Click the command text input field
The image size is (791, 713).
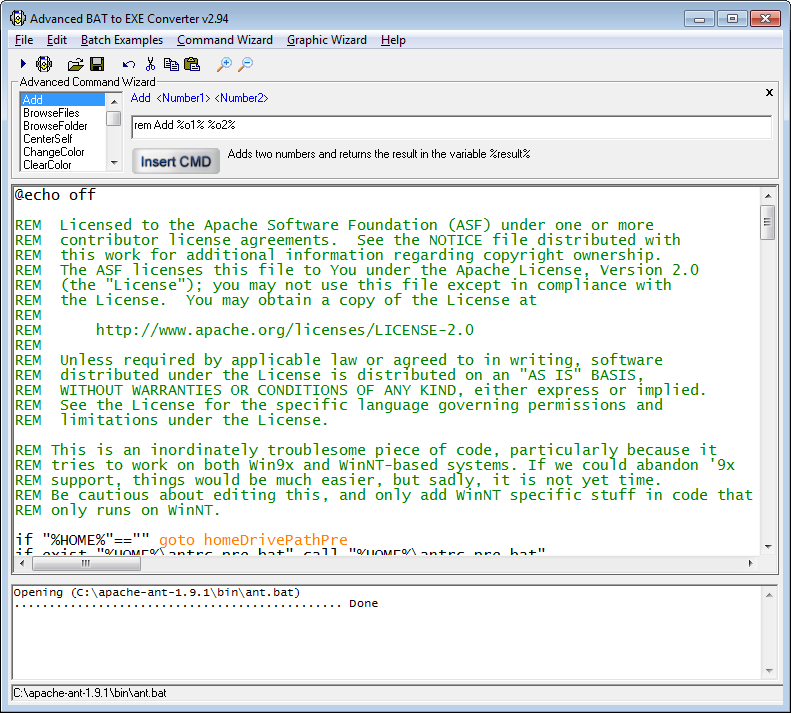pyautogui.click(x=450, y=127)
